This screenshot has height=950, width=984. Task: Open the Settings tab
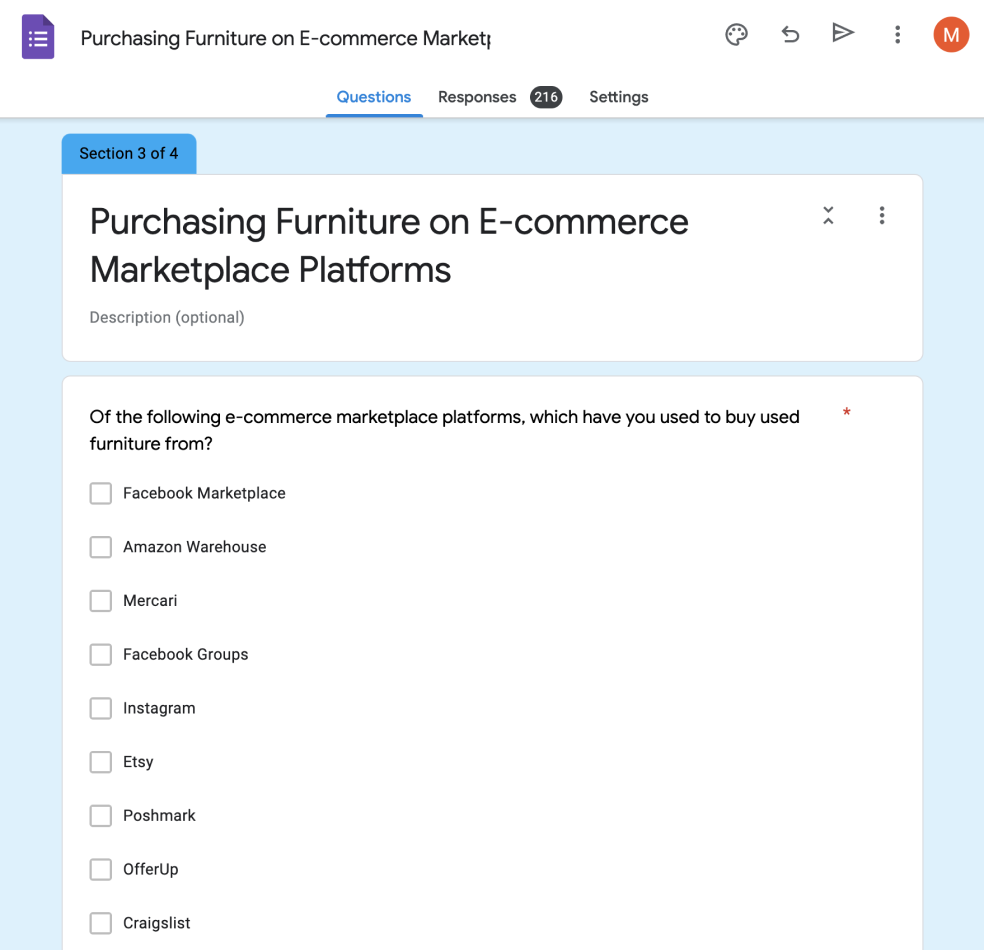pos(618,97)
